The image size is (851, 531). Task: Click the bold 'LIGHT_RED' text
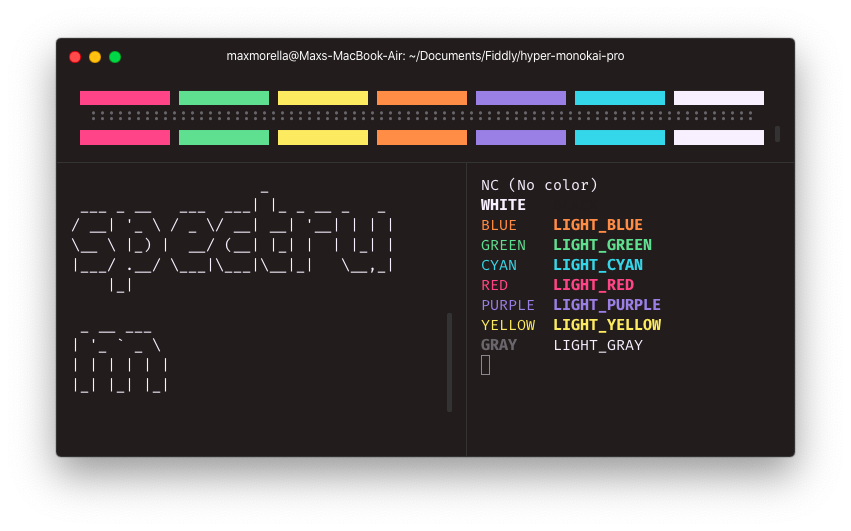click(x=593, y=285)
